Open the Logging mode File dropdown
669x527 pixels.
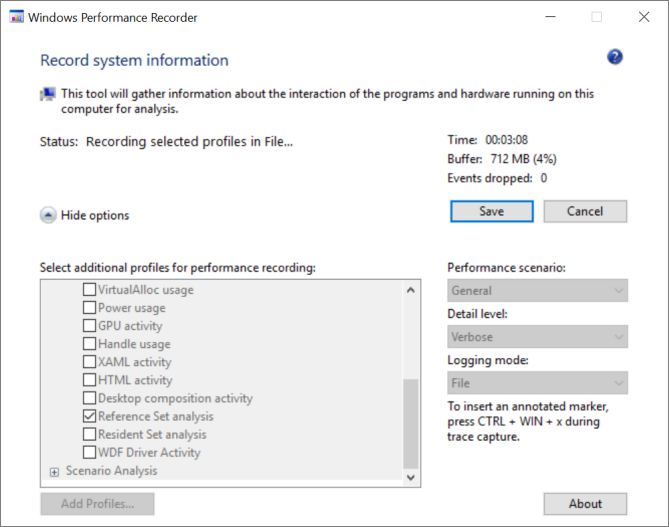coord(537,383)
